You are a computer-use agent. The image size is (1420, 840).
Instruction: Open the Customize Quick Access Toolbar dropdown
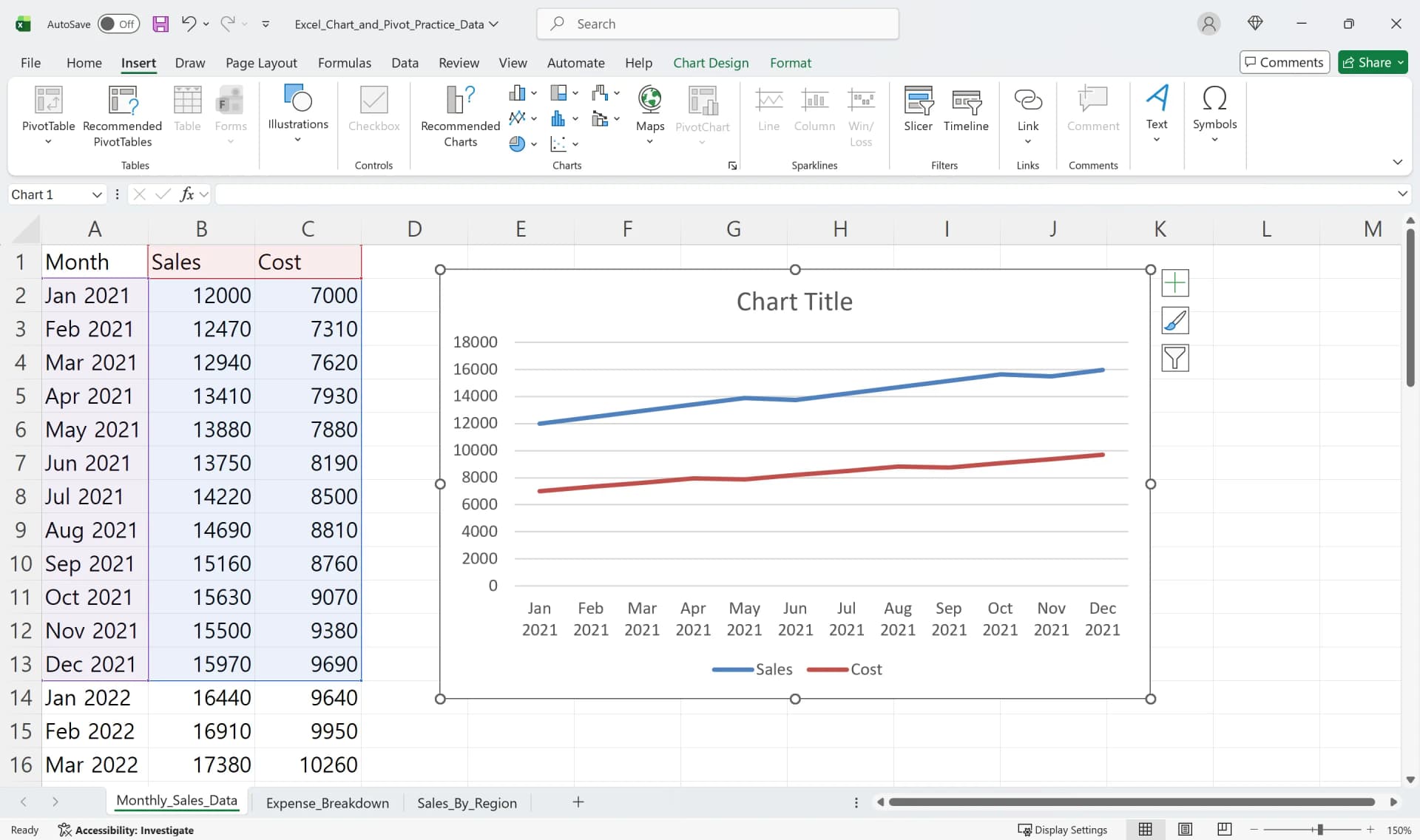[266, 24]
